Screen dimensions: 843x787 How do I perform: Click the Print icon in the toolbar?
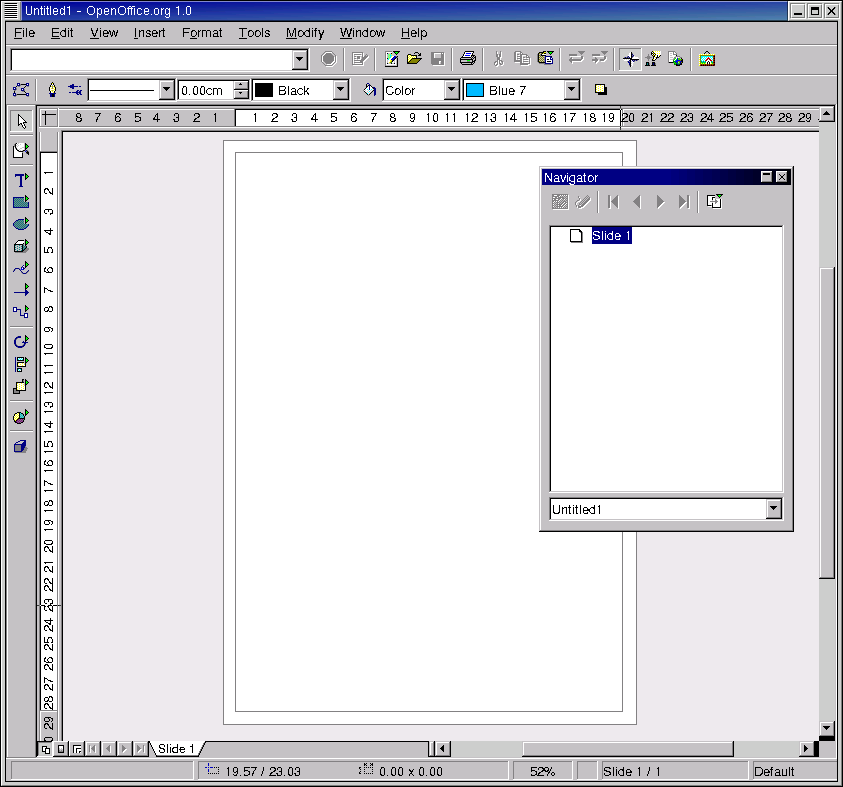pyautogui.click(x=467, y=59)
